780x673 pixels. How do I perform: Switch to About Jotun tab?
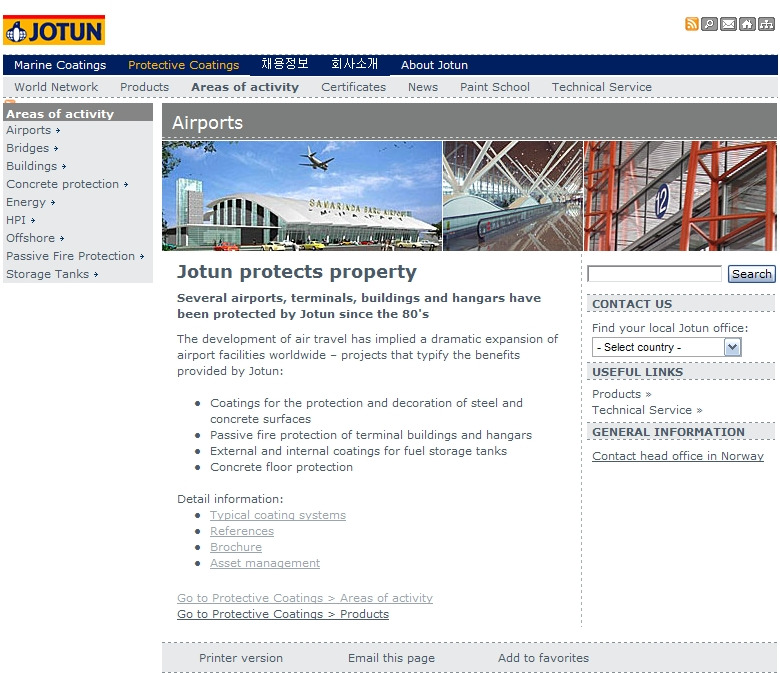[x=434, y=65]
